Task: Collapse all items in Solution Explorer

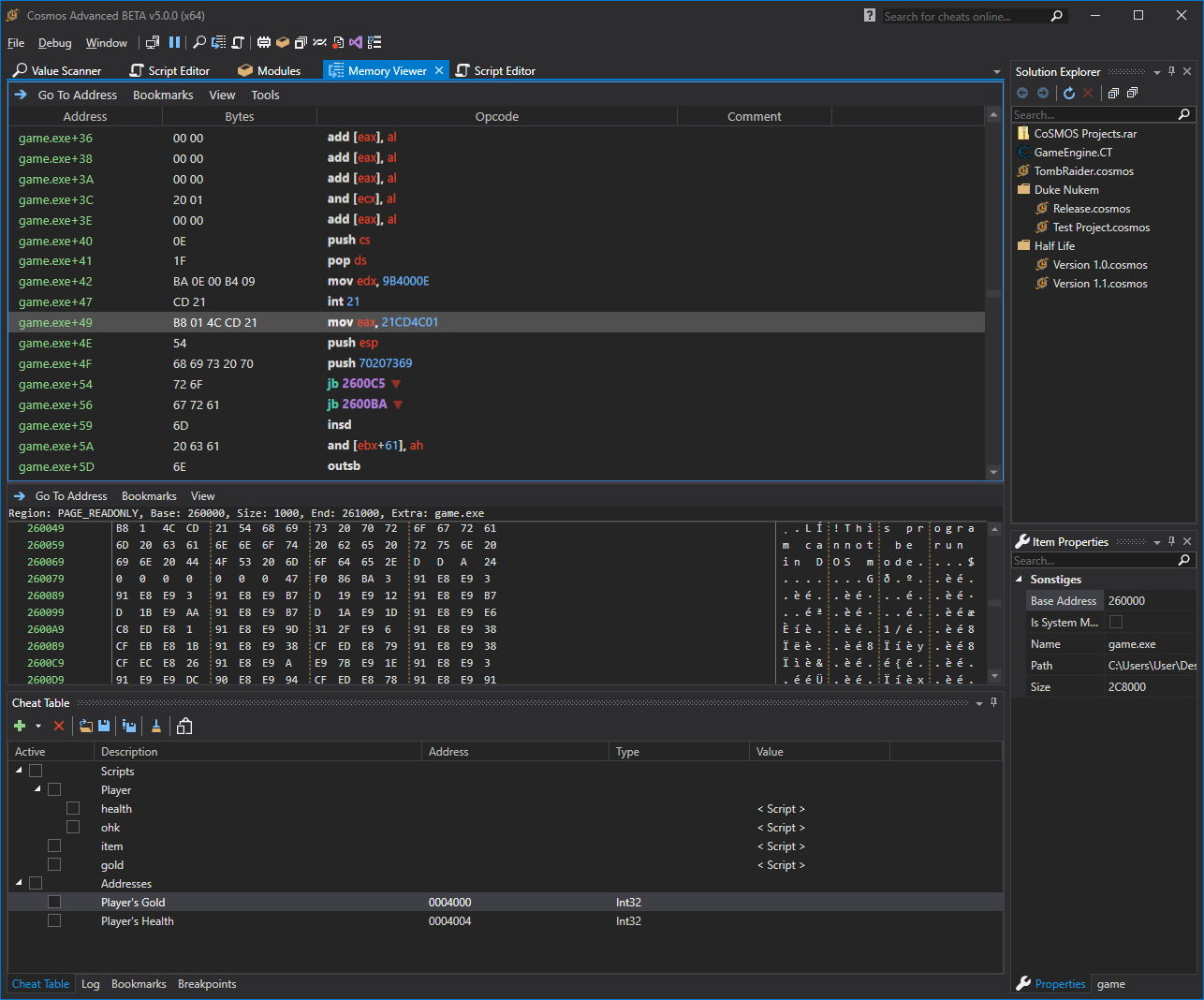Action: pos(1131,93)
